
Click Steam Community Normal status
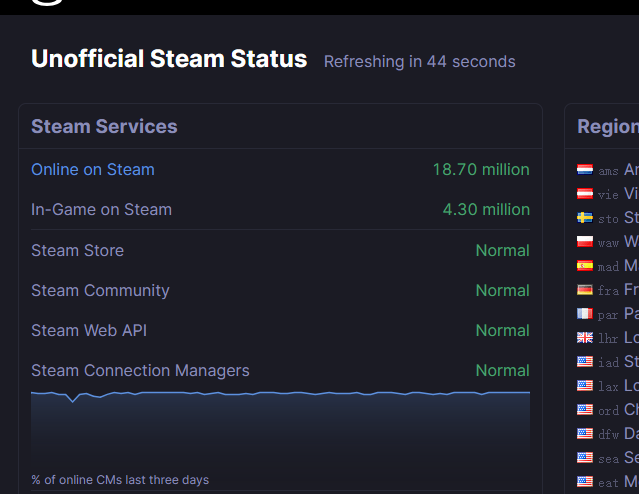click(502, 291)
